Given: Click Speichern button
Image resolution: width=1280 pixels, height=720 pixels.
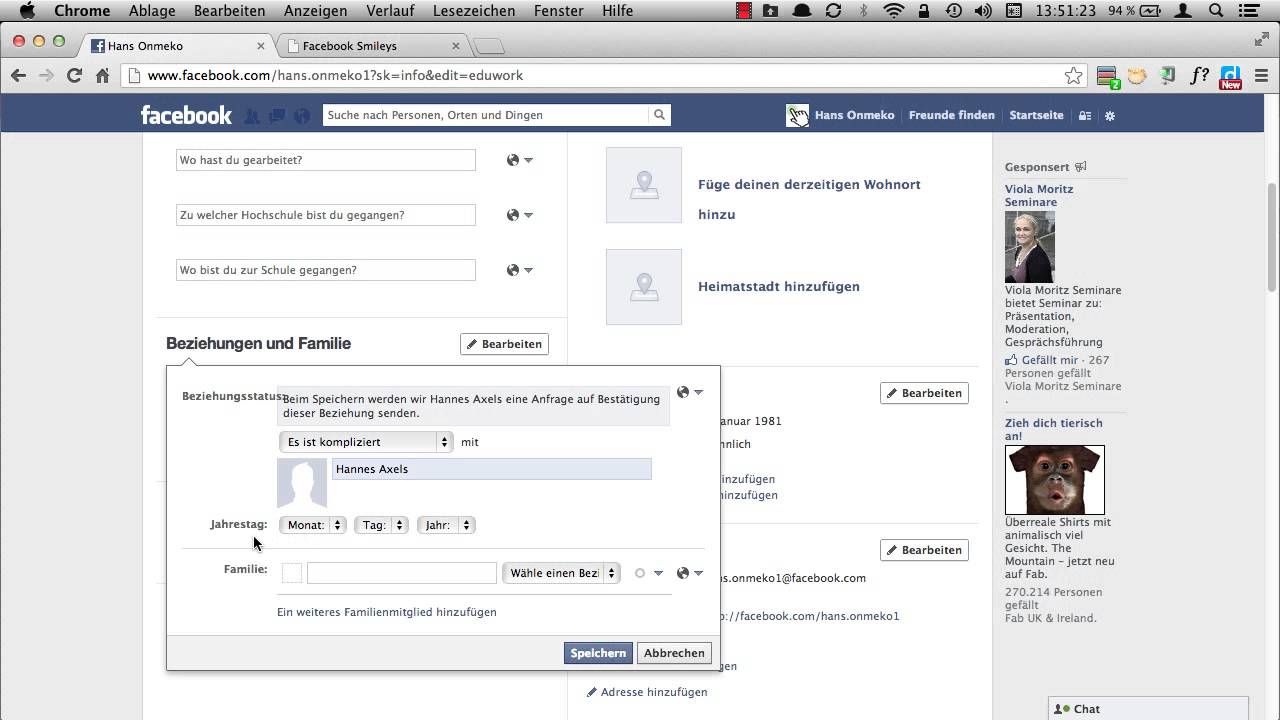Looking at the screenshot, I should tap(598, 653).
